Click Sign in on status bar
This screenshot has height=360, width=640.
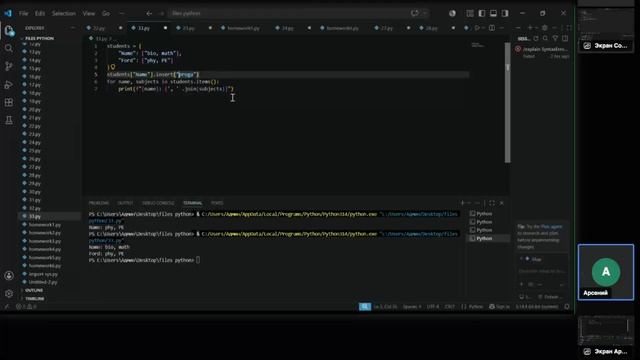point(499,307)
